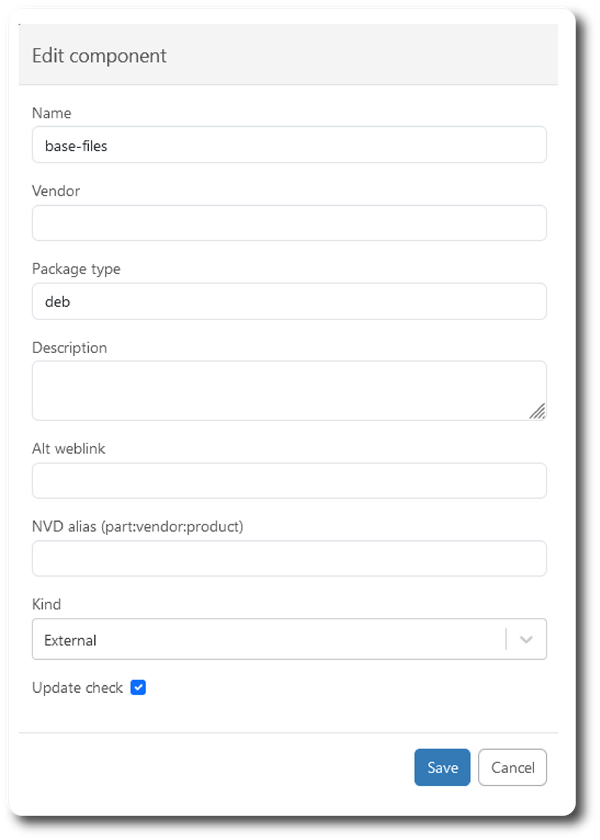Expand the Kind dropdown chevron arrow
Viewport: 600px width, 840px height.
tap(527, 640)
